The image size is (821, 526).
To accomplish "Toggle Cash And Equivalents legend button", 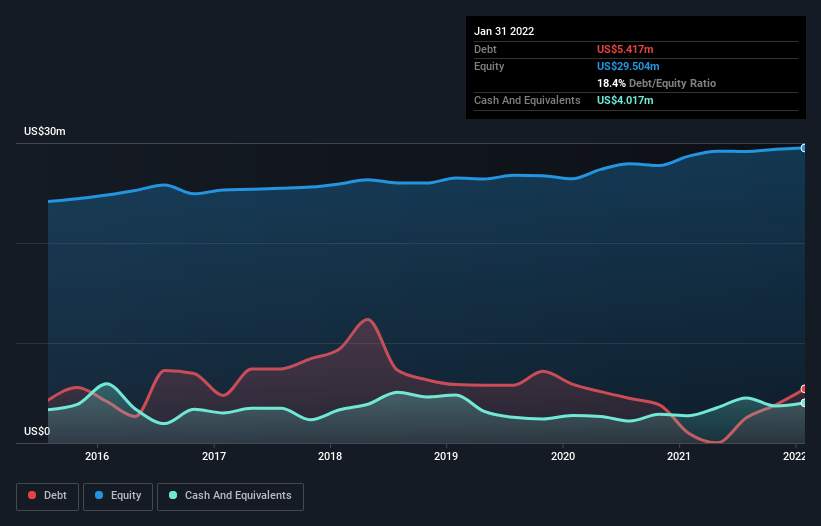I will coord(230,496).
